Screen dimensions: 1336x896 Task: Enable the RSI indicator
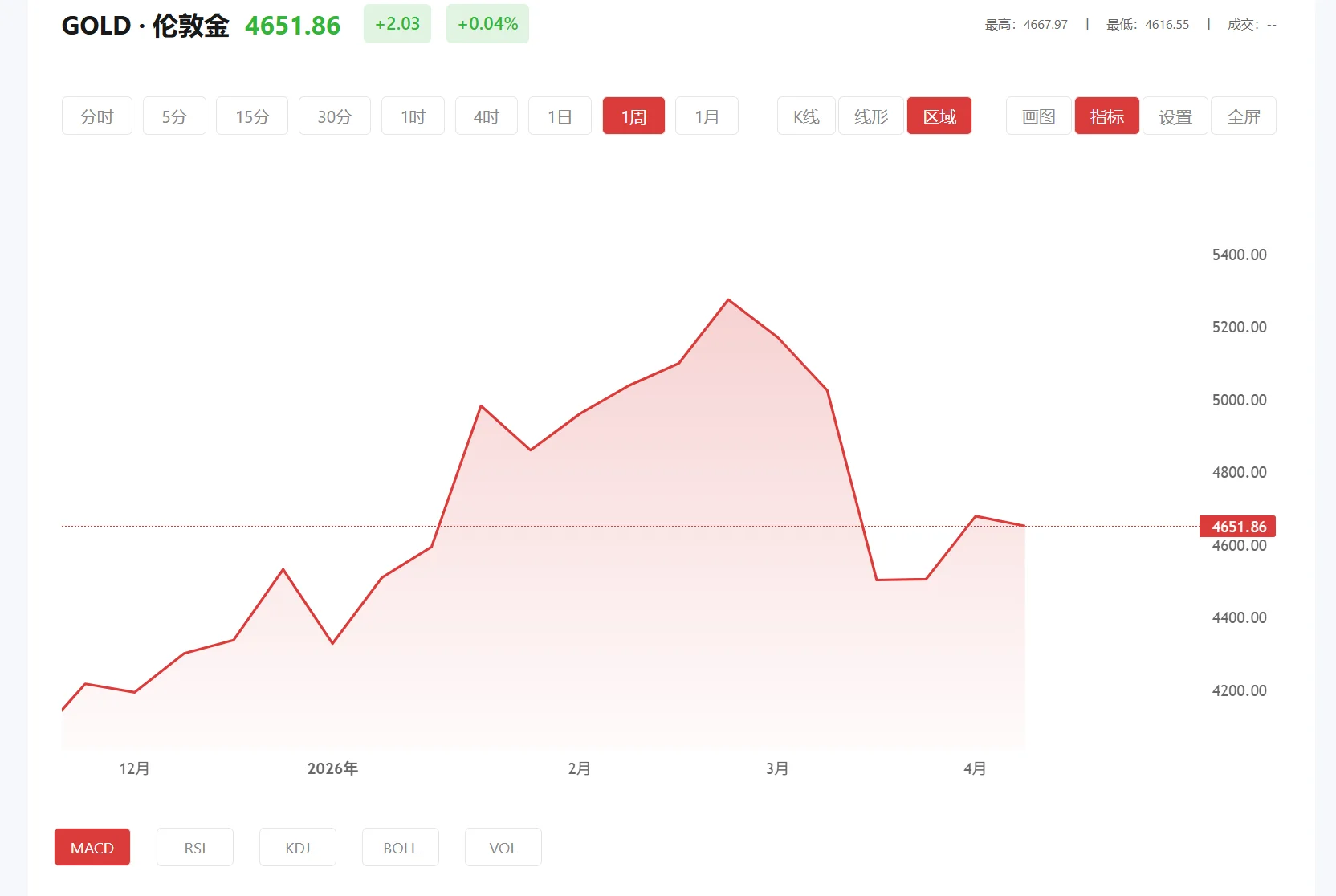(194, 847)
